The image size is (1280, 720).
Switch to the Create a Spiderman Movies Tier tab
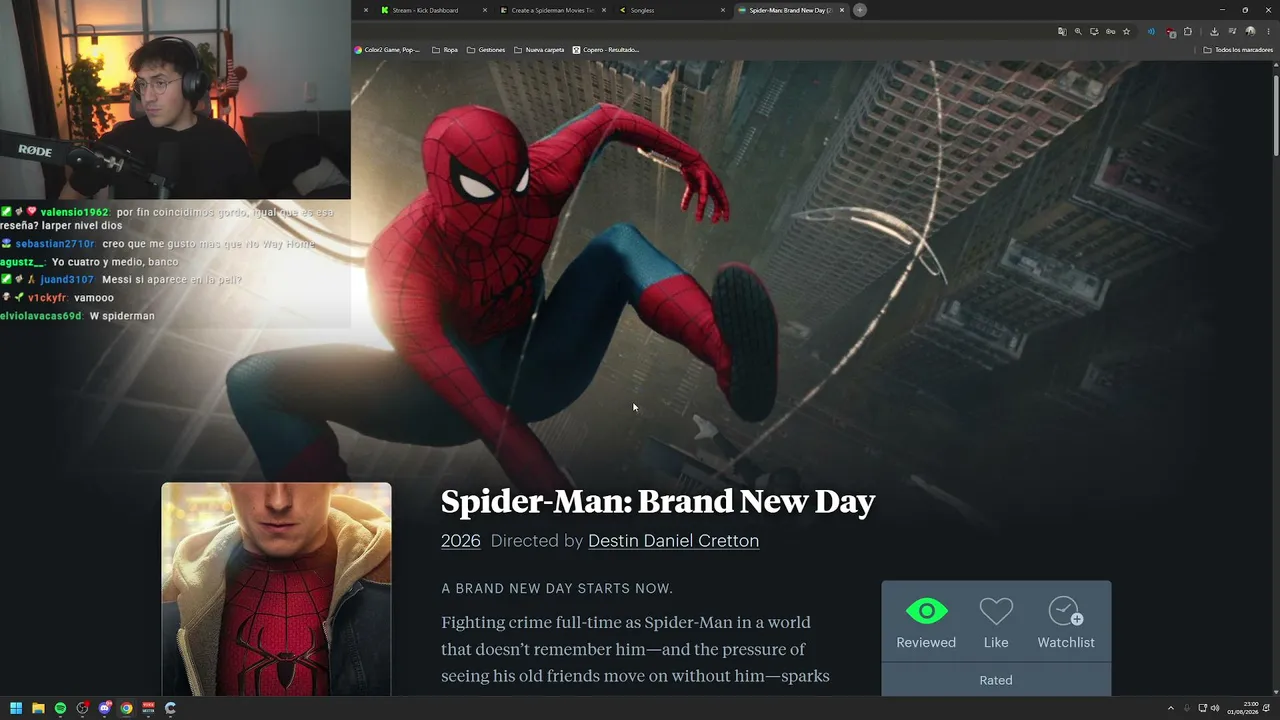[x=552, y=10]
